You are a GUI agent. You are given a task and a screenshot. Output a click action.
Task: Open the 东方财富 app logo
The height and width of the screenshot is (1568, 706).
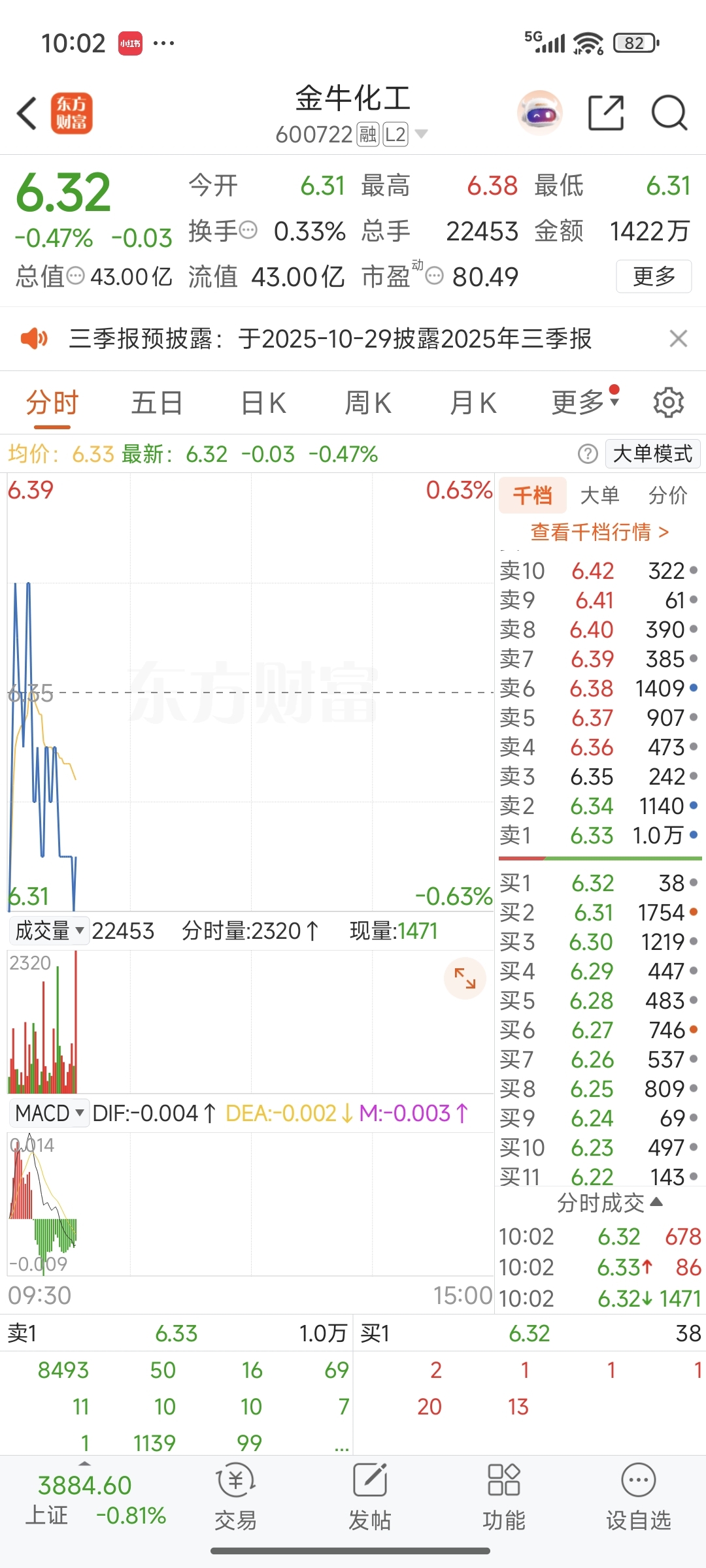pos(72,113)
